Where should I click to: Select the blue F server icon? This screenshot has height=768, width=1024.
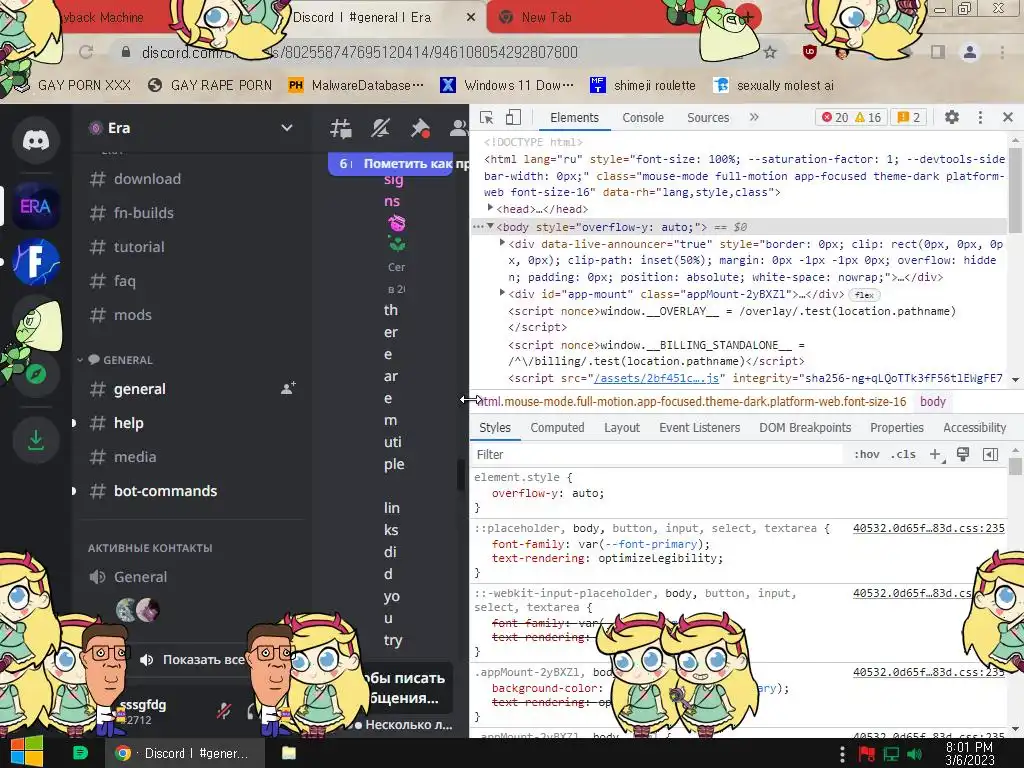(x=36, y=262)
